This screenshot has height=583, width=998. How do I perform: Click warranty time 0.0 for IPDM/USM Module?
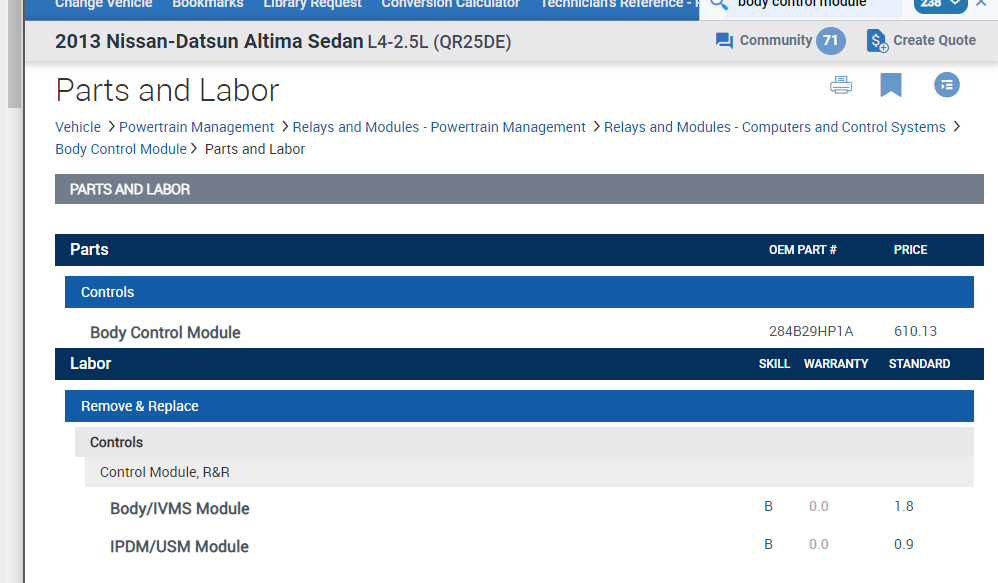tap(819, 545)
